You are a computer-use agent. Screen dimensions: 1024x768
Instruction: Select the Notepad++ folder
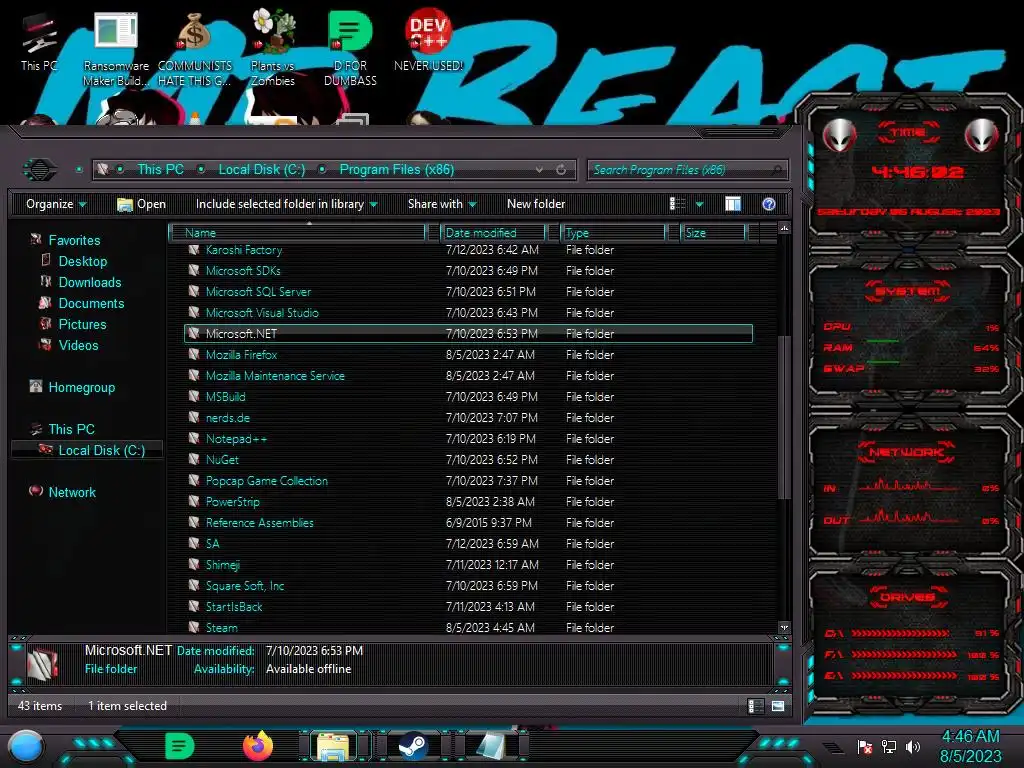point(468,439)
